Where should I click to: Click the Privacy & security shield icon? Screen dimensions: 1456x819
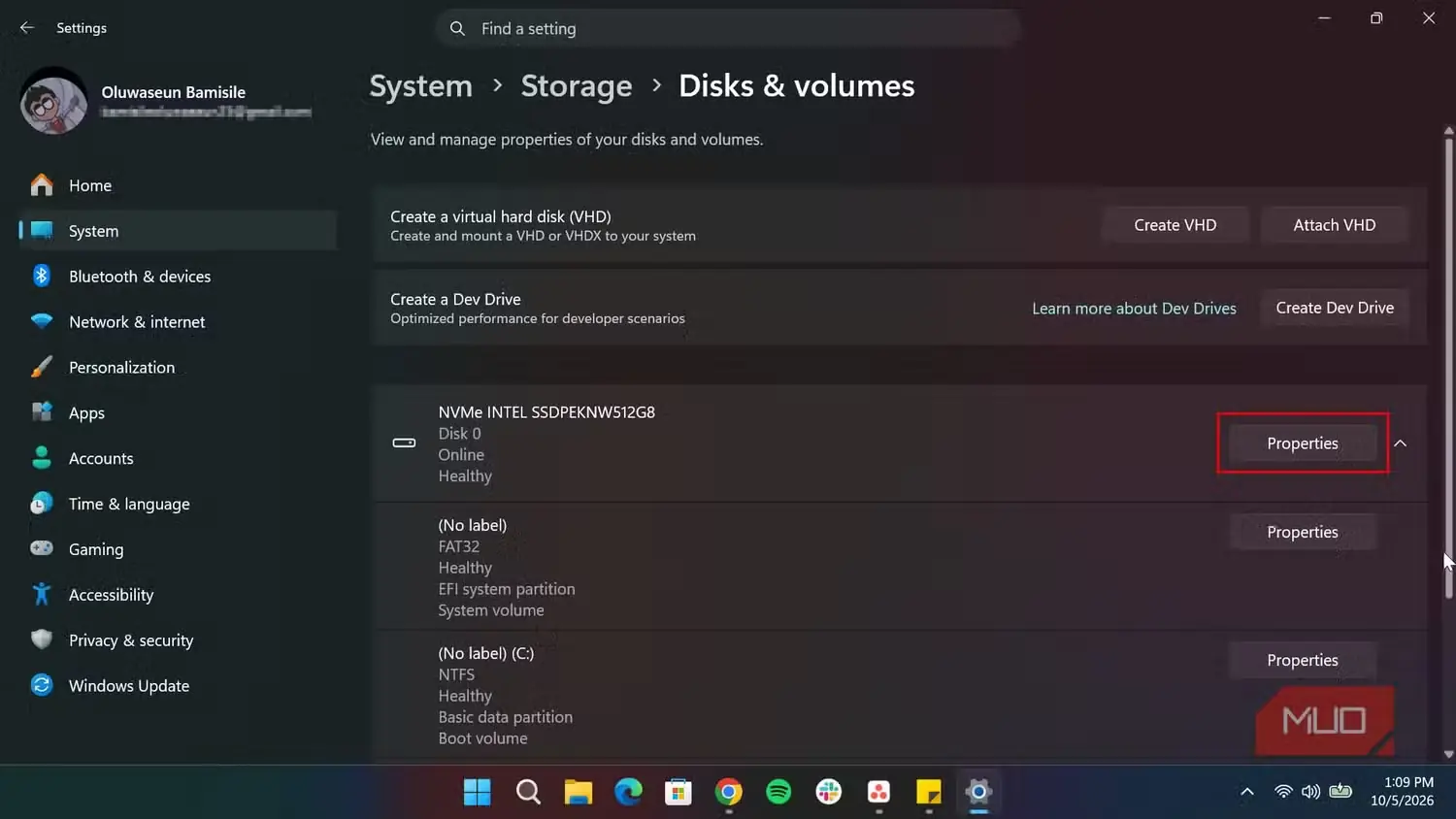pos(42,639)
